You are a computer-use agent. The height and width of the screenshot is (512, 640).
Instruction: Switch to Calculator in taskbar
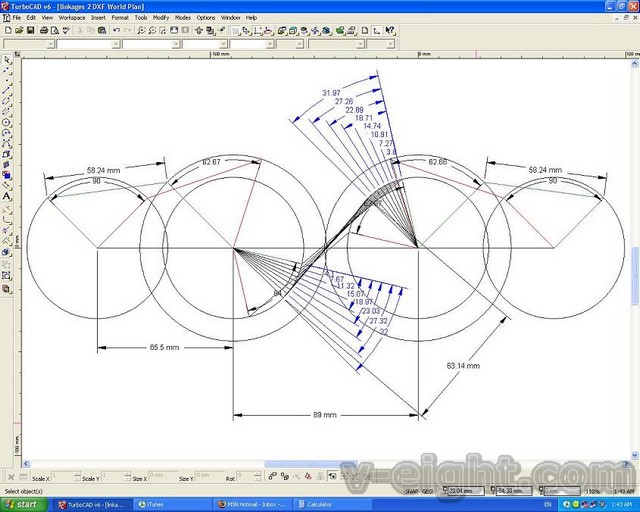point(333,505)
